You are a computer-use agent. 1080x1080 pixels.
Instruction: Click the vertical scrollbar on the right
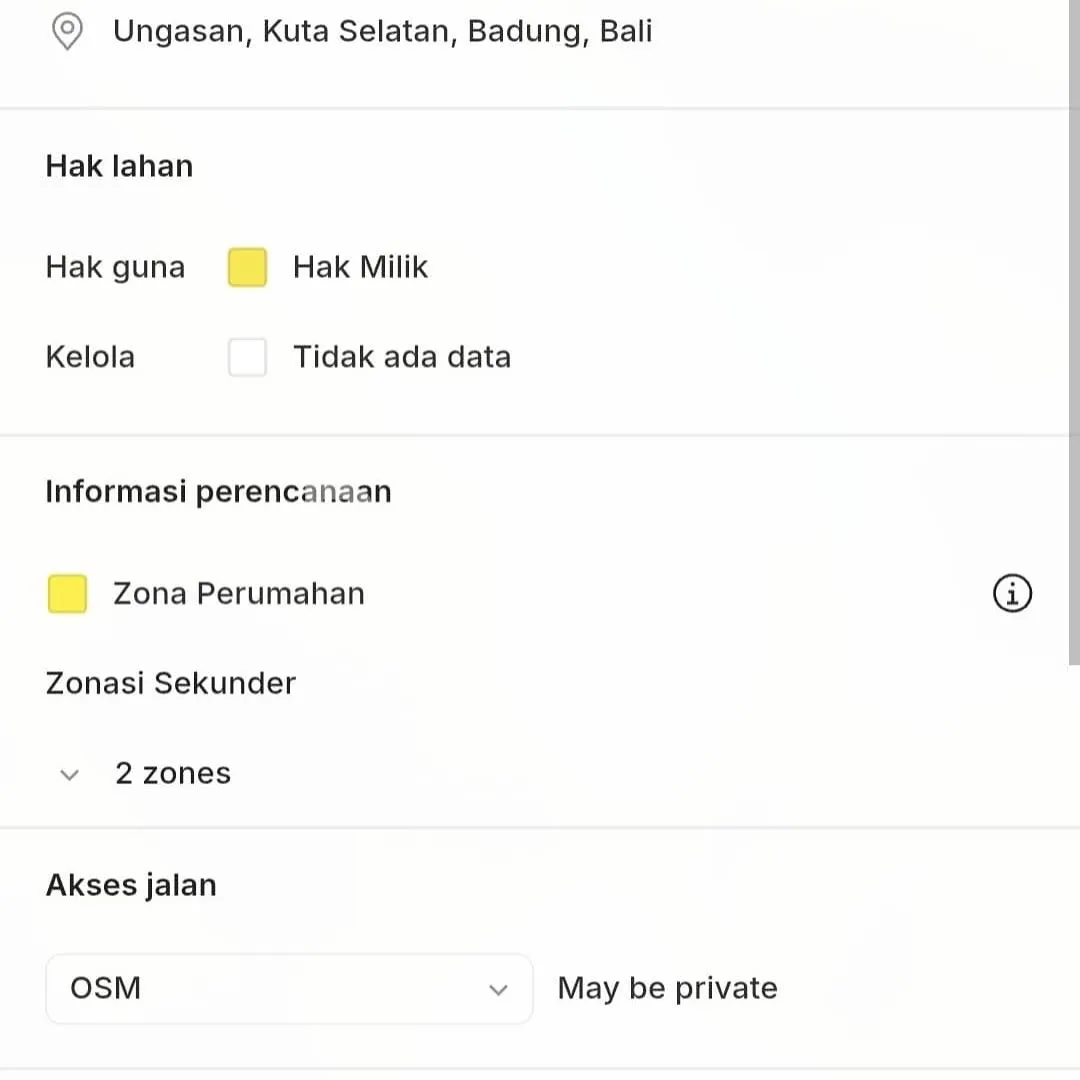pos(1074,330)
